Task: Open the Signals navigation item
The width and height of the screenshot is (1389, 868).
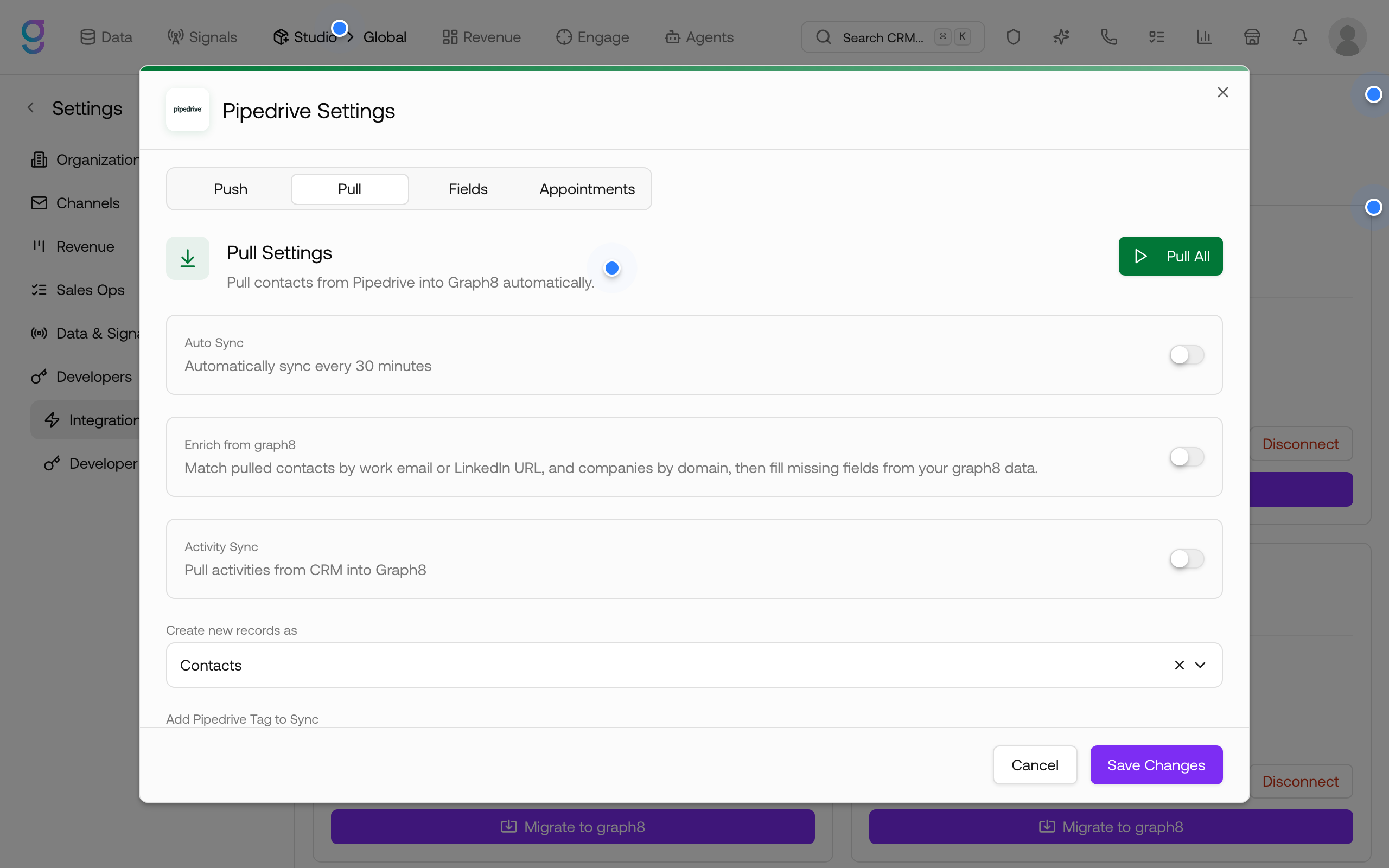Action: click(x=202, y=37)
